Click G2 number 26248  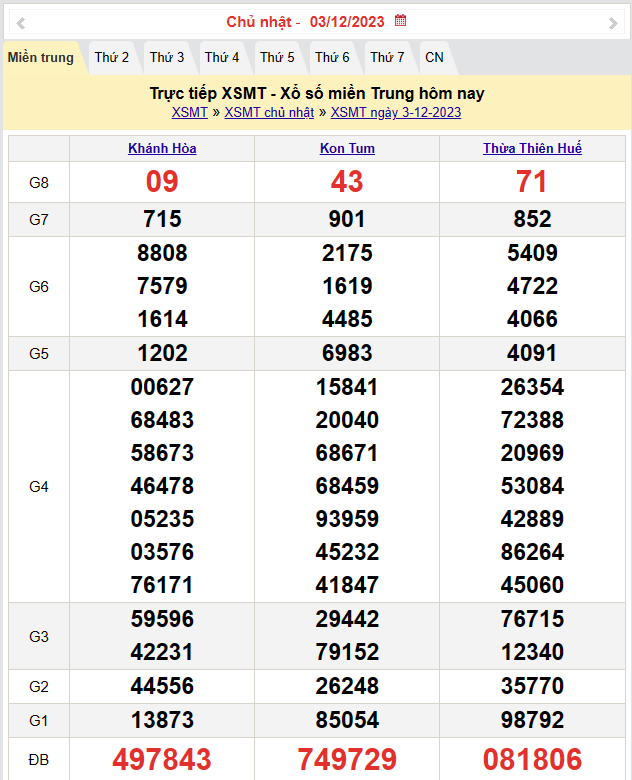(347, 686)
